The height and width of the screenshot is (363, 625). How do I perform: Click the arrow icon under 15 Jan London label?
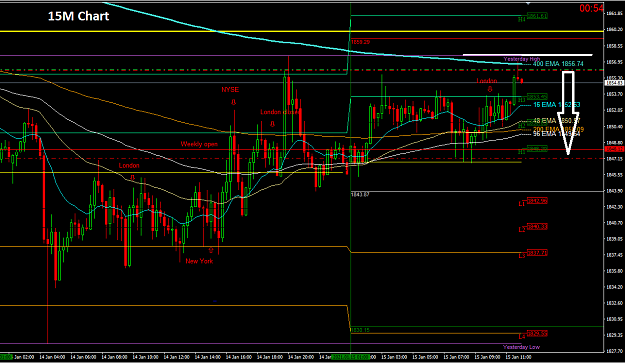(x=490, y=90)
